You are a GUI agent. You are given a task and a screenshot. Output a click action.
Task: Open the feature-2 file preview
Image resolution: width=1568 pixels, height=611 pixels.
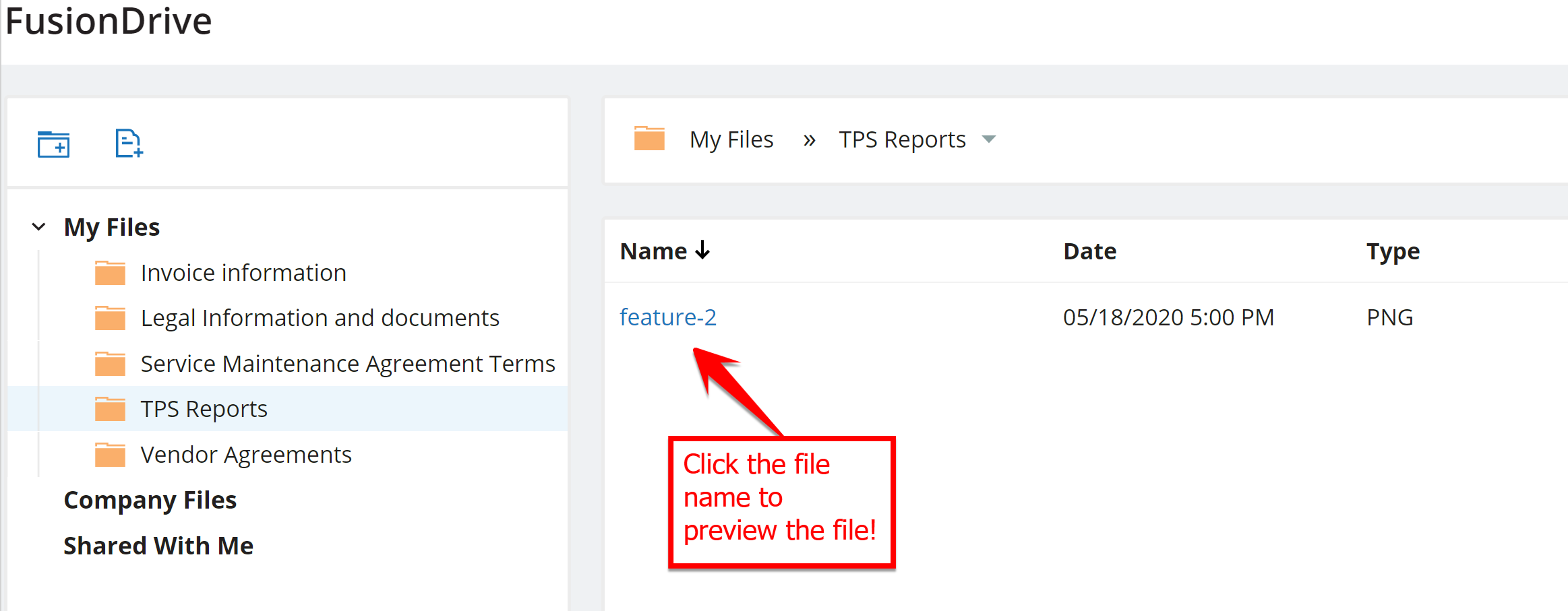(x=667, y=317)
